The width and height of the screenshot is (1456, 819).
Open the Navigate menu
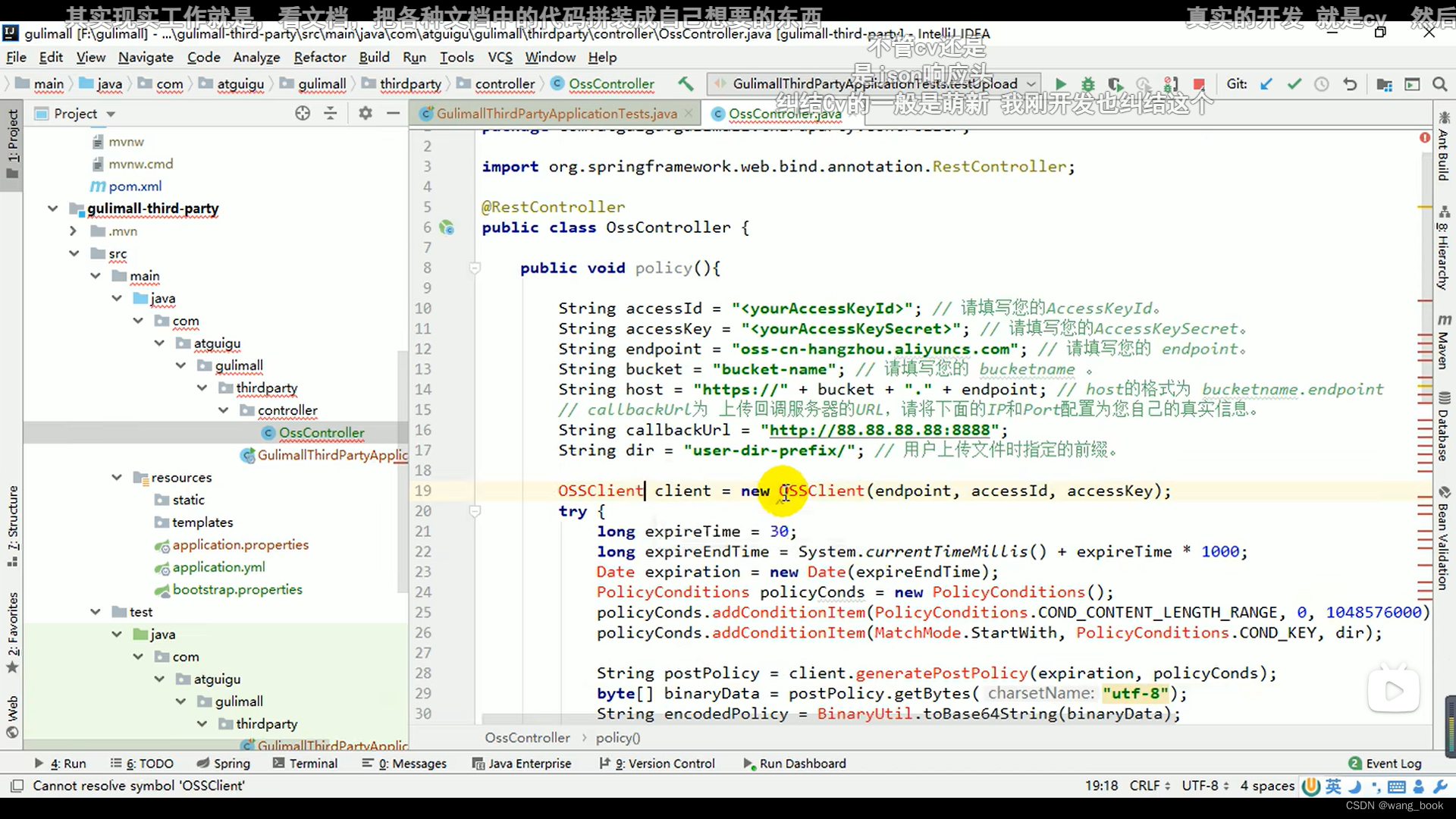146,57
